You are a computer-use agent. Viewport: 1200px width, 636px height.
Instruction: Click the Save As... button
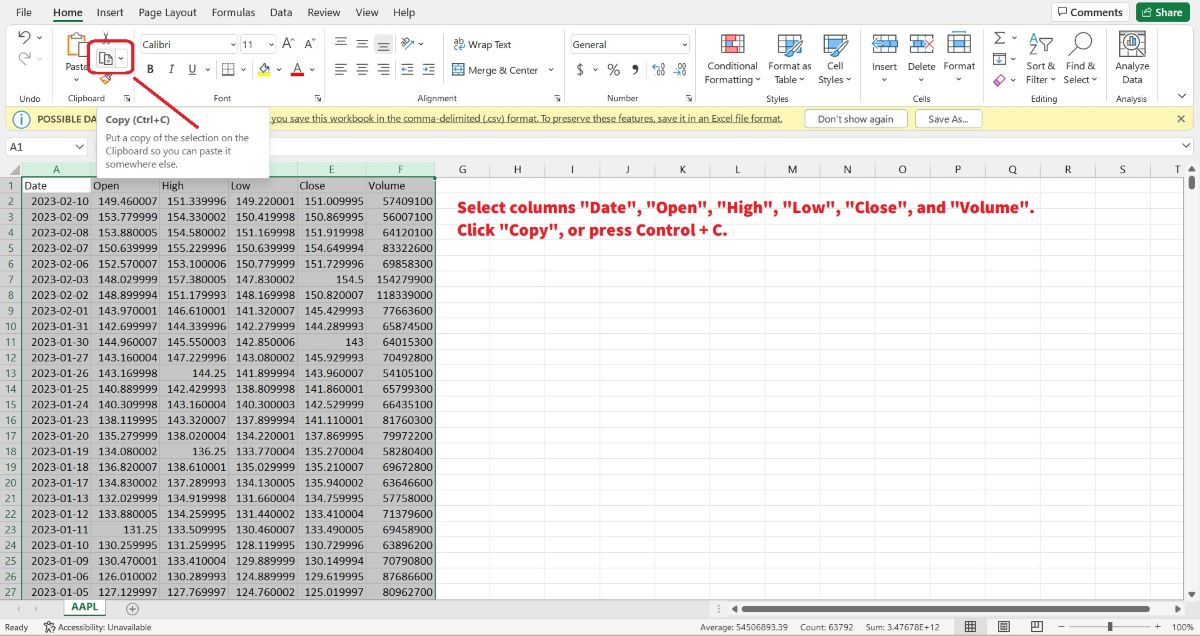947,118
